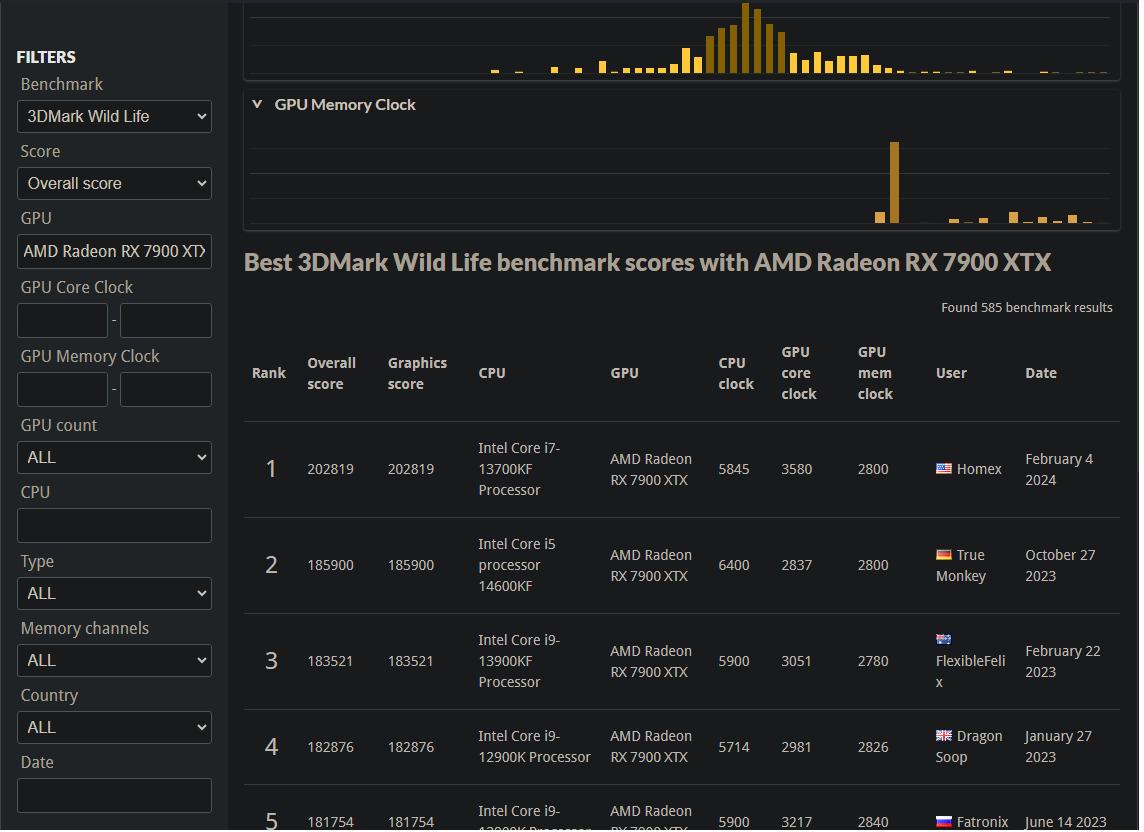Click the date February 4 2024
1144x832 pixels.
[x=1059, y=470]
